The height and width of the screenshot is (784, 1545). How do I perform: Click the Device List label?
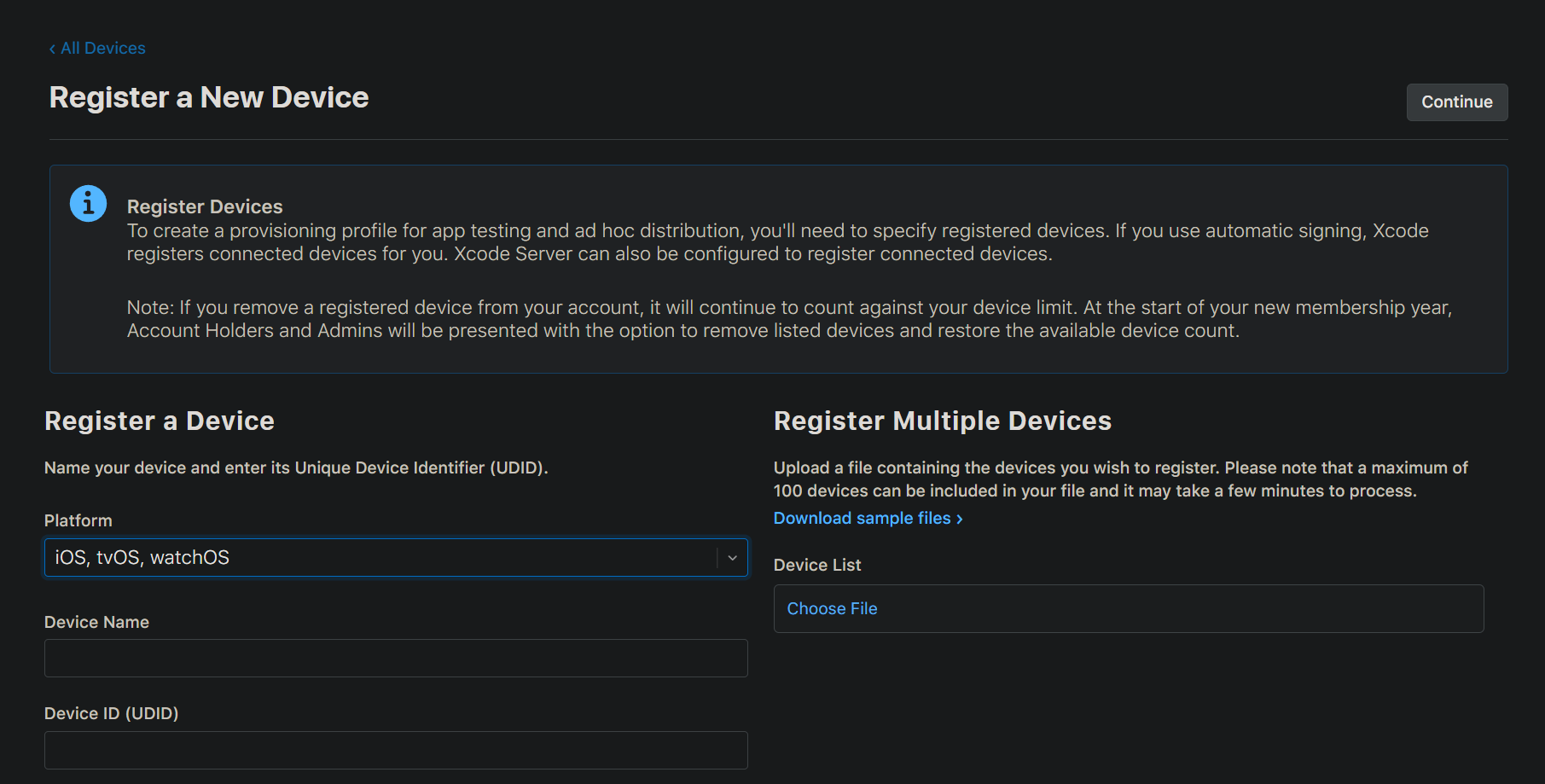point(817,566)
